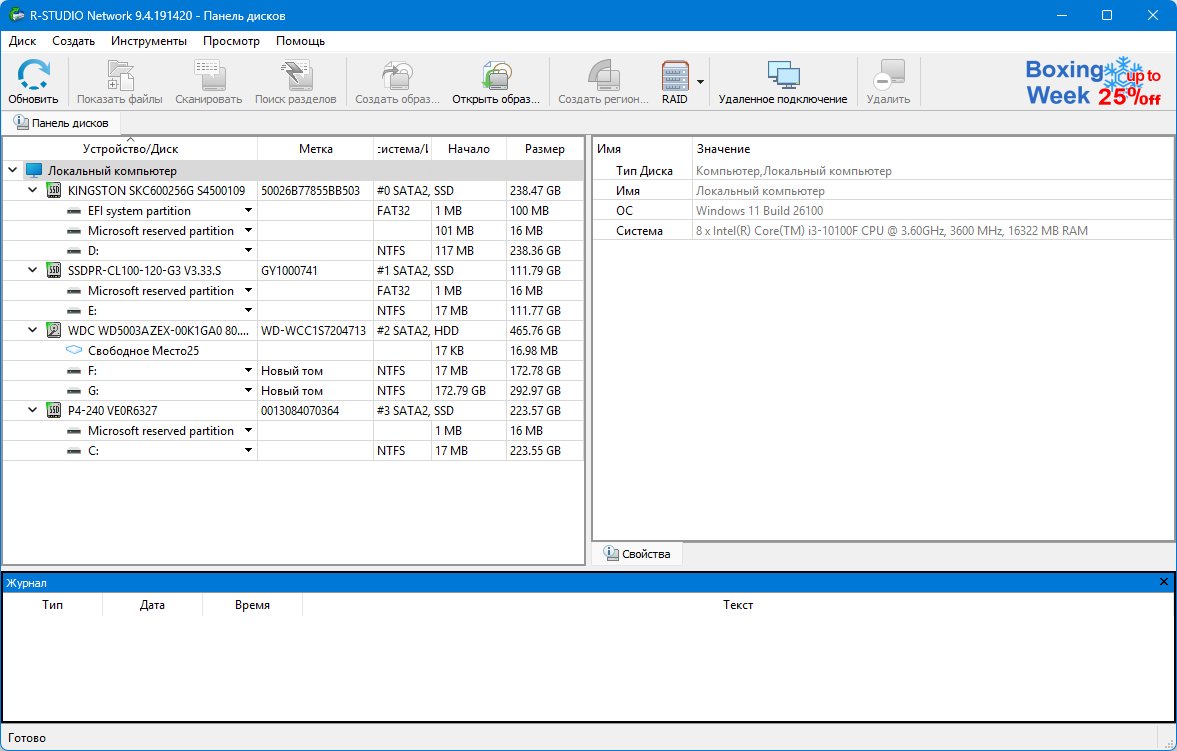Collapse the P4-240 VE0R6327 disk node
This screenshot has width=1177, height=751.
tap(33, 411)
